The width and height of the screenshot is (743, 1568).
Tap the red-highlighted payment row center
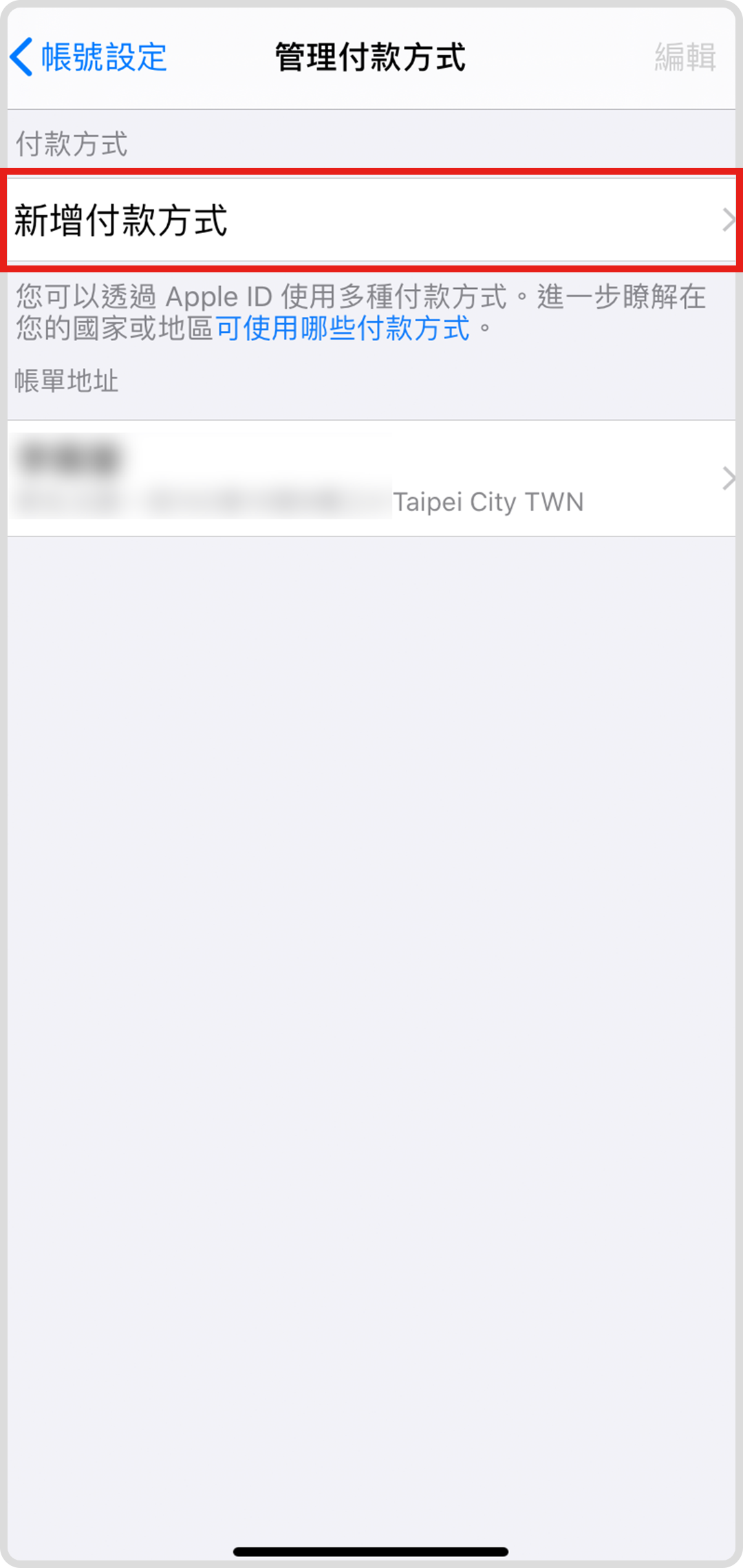point(371,220)
